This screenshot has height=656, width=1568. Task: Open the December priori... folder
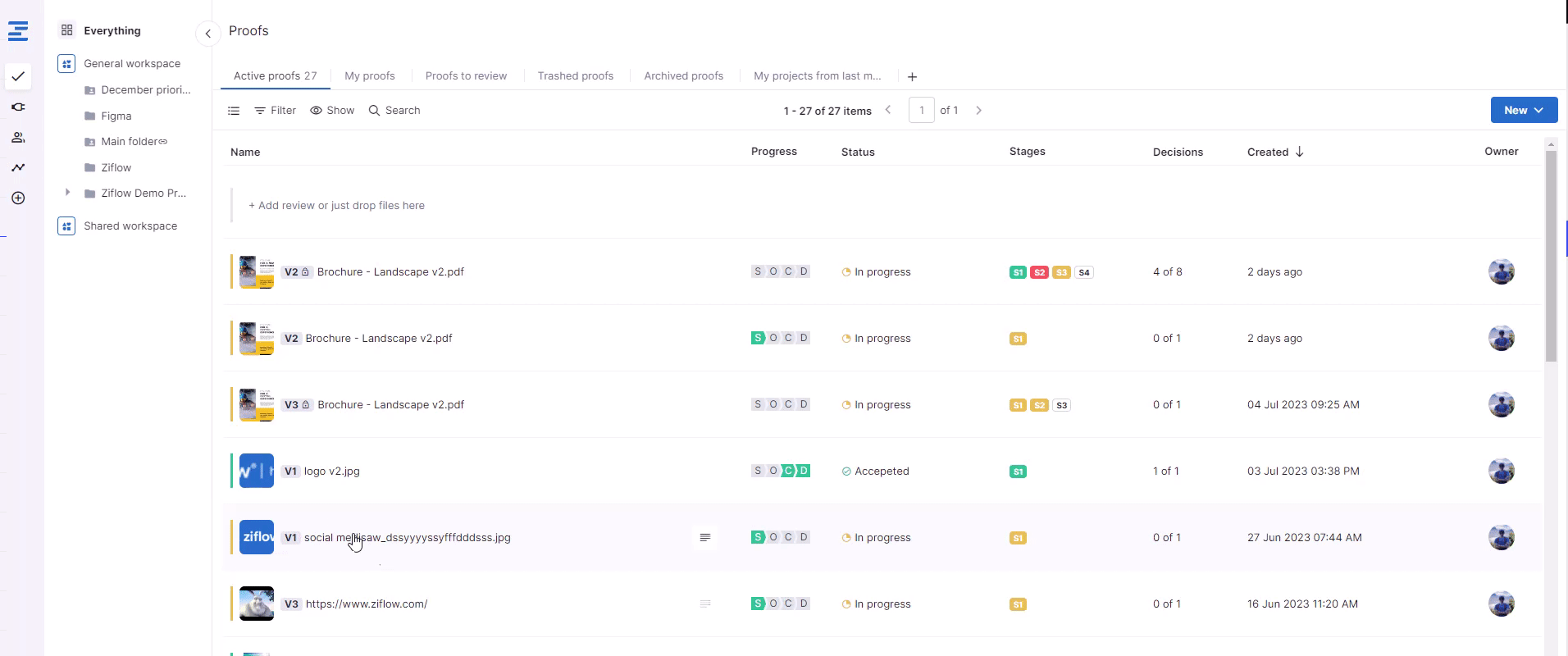tap(137, 89)
